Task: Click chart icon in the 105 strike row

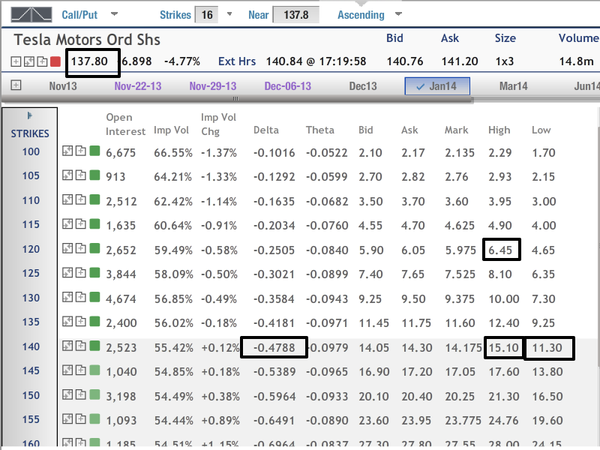Action: click(x=67, y=175)
